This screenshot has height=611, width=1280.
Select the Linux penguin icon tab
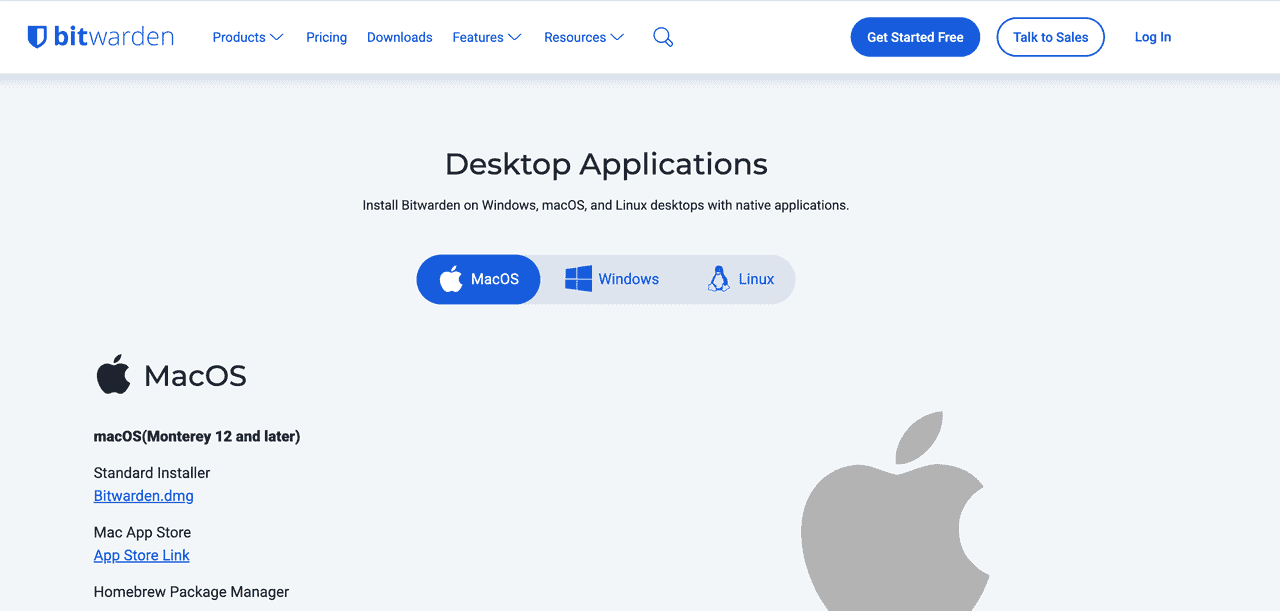coord(718,279)
